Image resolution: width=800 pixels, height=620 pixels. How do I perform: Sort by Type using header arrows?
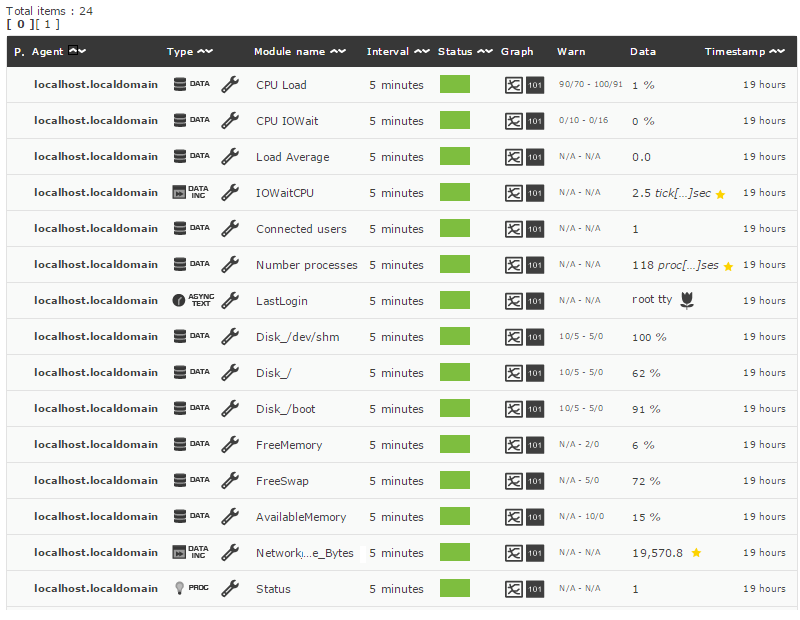(x=205, y=52)
